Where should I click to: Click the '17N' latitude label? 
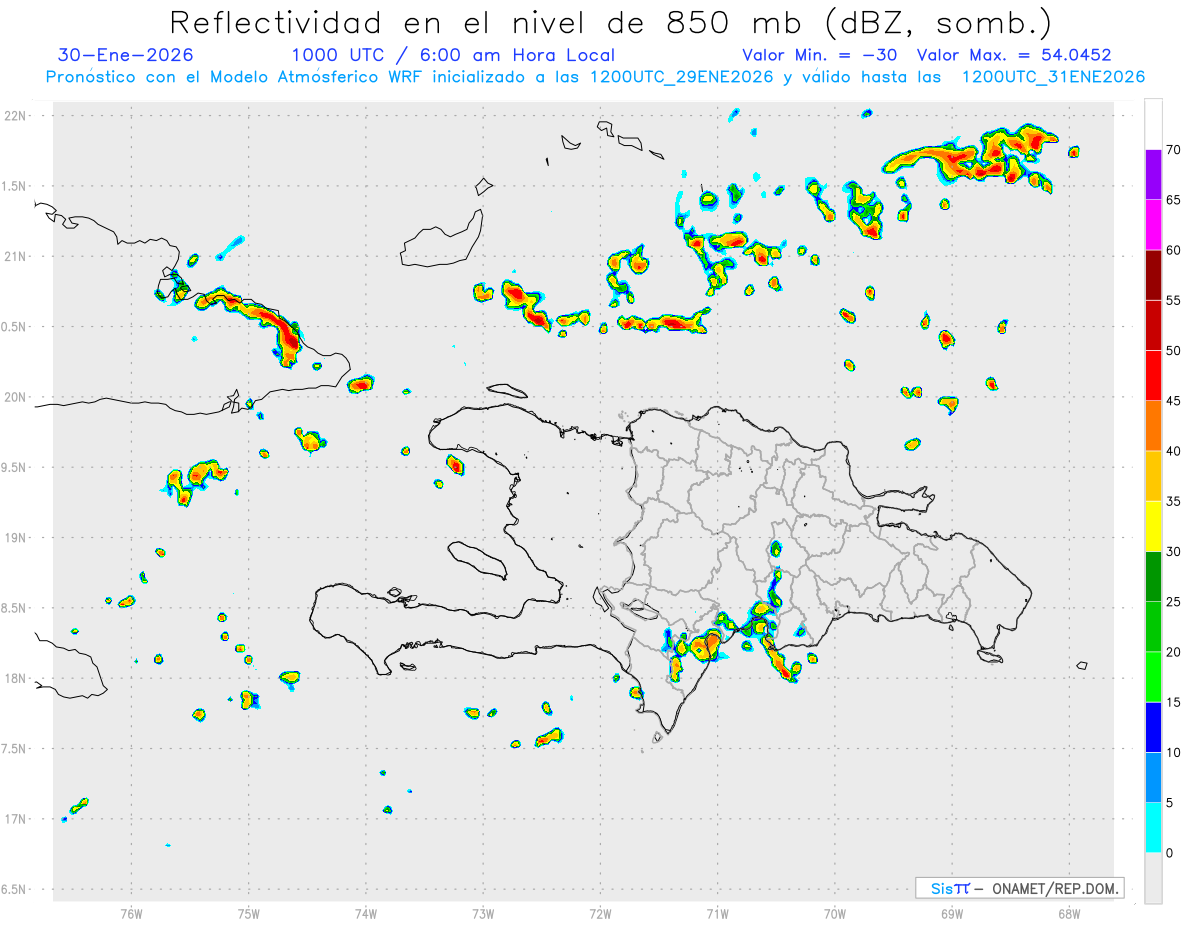click(x=17, y=819)
